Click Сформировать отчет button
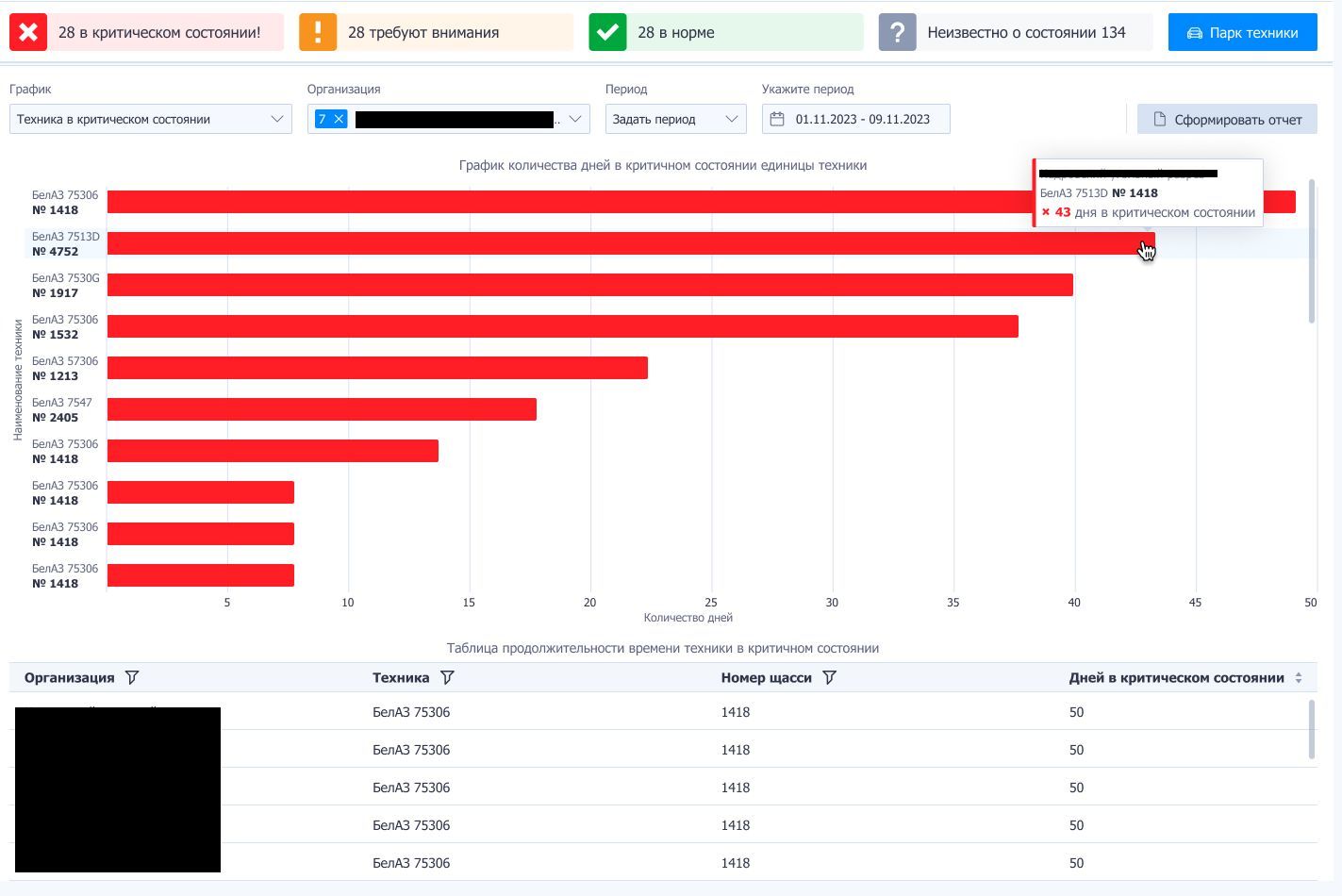 click(x=1226, y=120)
